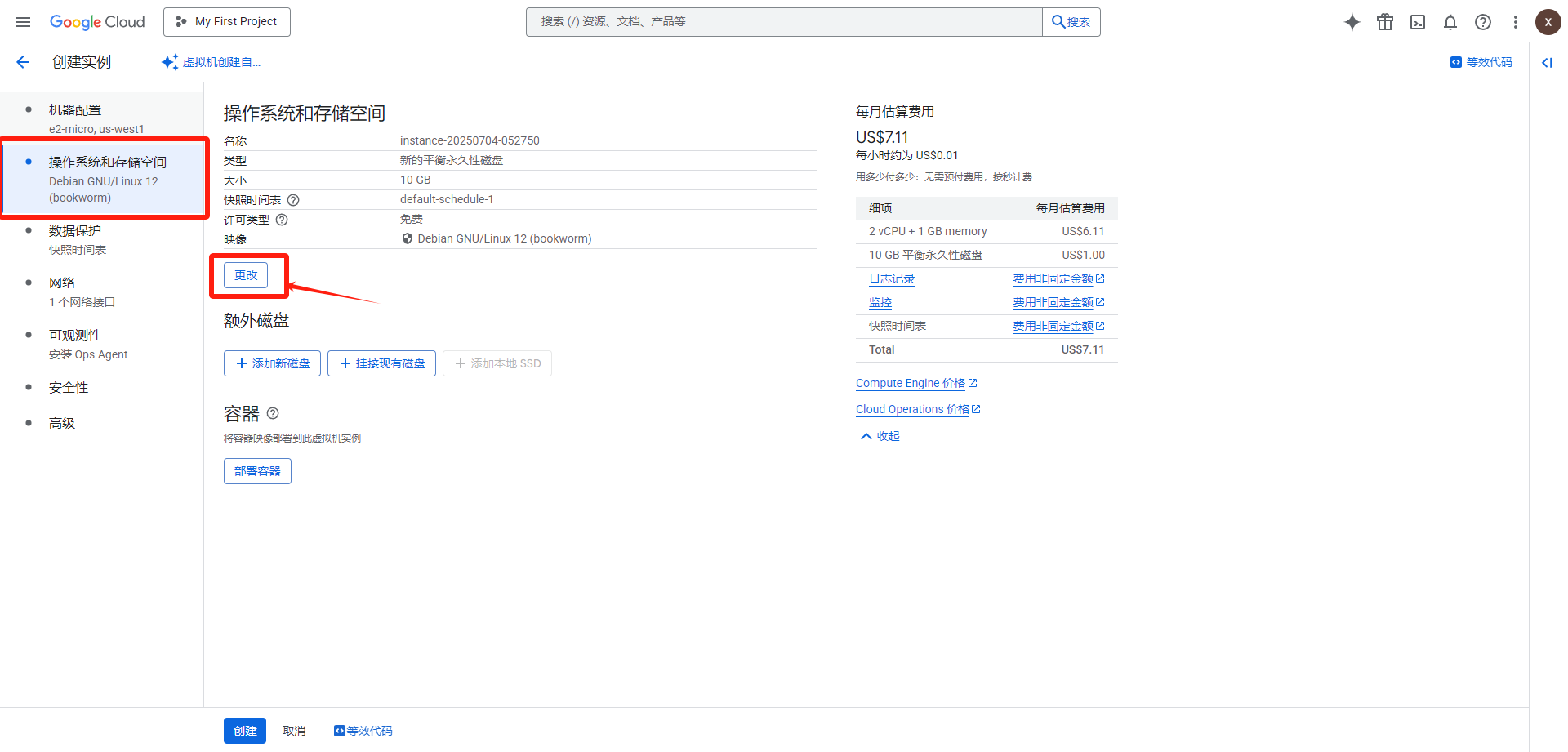Click 新的平衡永久性磁盘 type value

tap(452, 160)
